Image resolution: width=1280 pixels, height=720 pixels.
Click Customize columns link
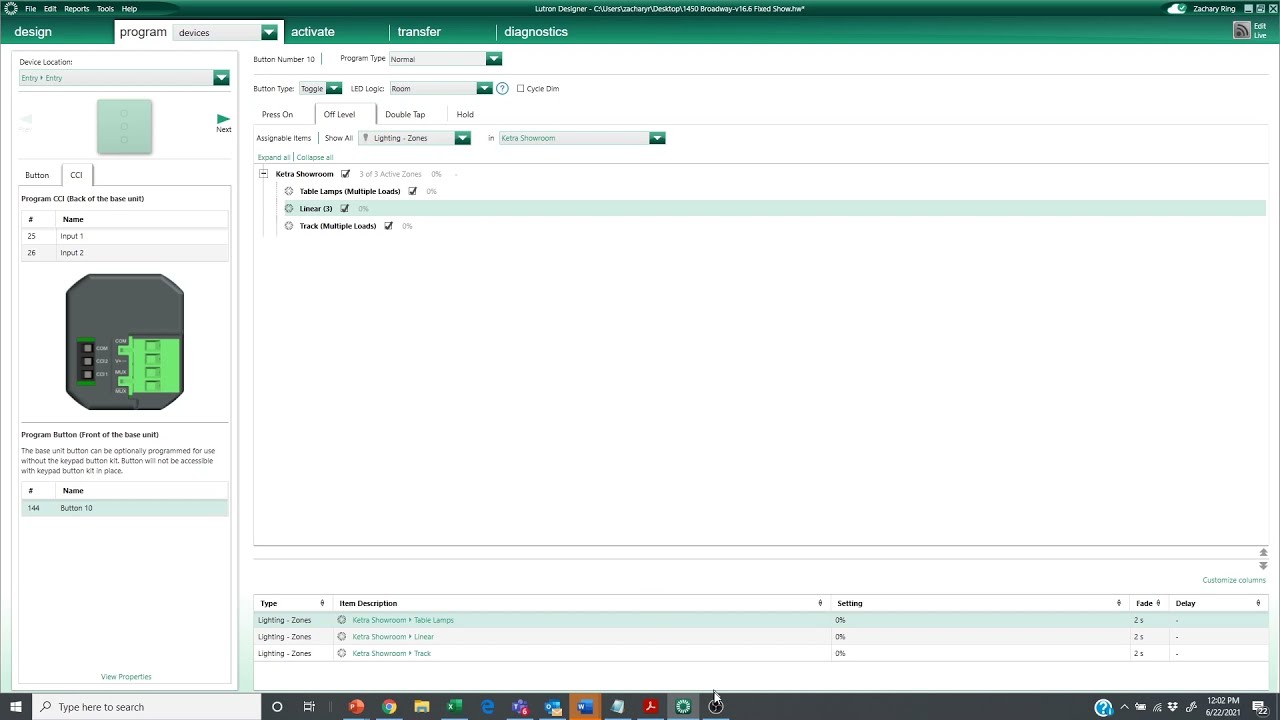(x=1234, y=580)
